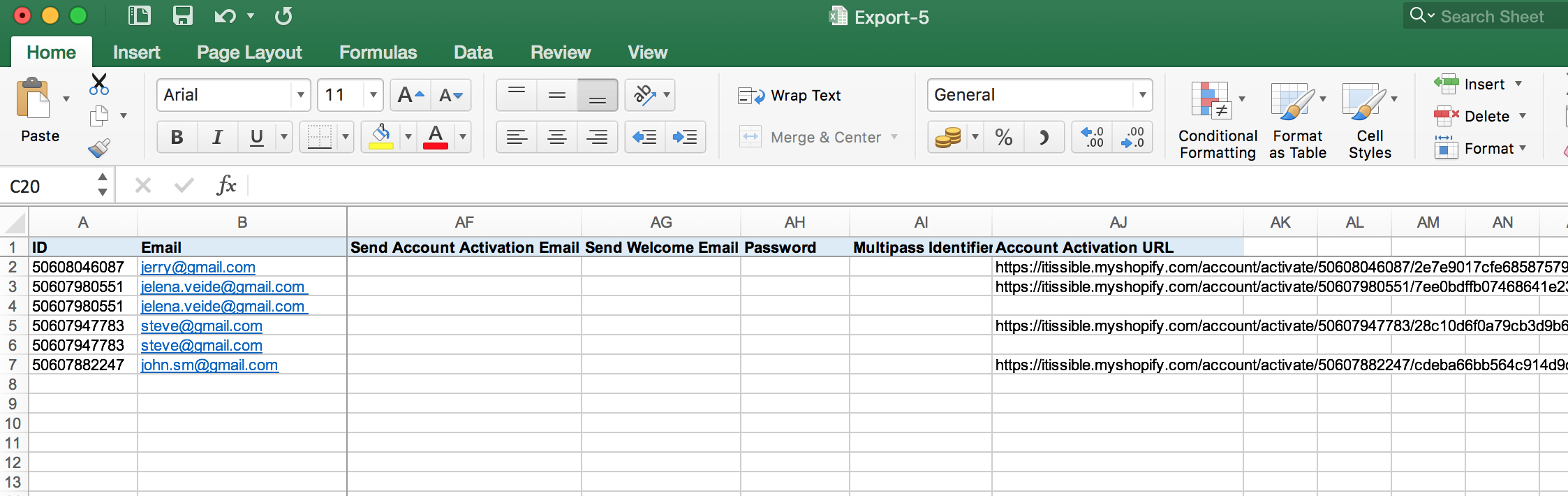Expand the General number format dropdown
Image resolution: width=1568 pixels, height=496 pixels.
point(1142,95)
